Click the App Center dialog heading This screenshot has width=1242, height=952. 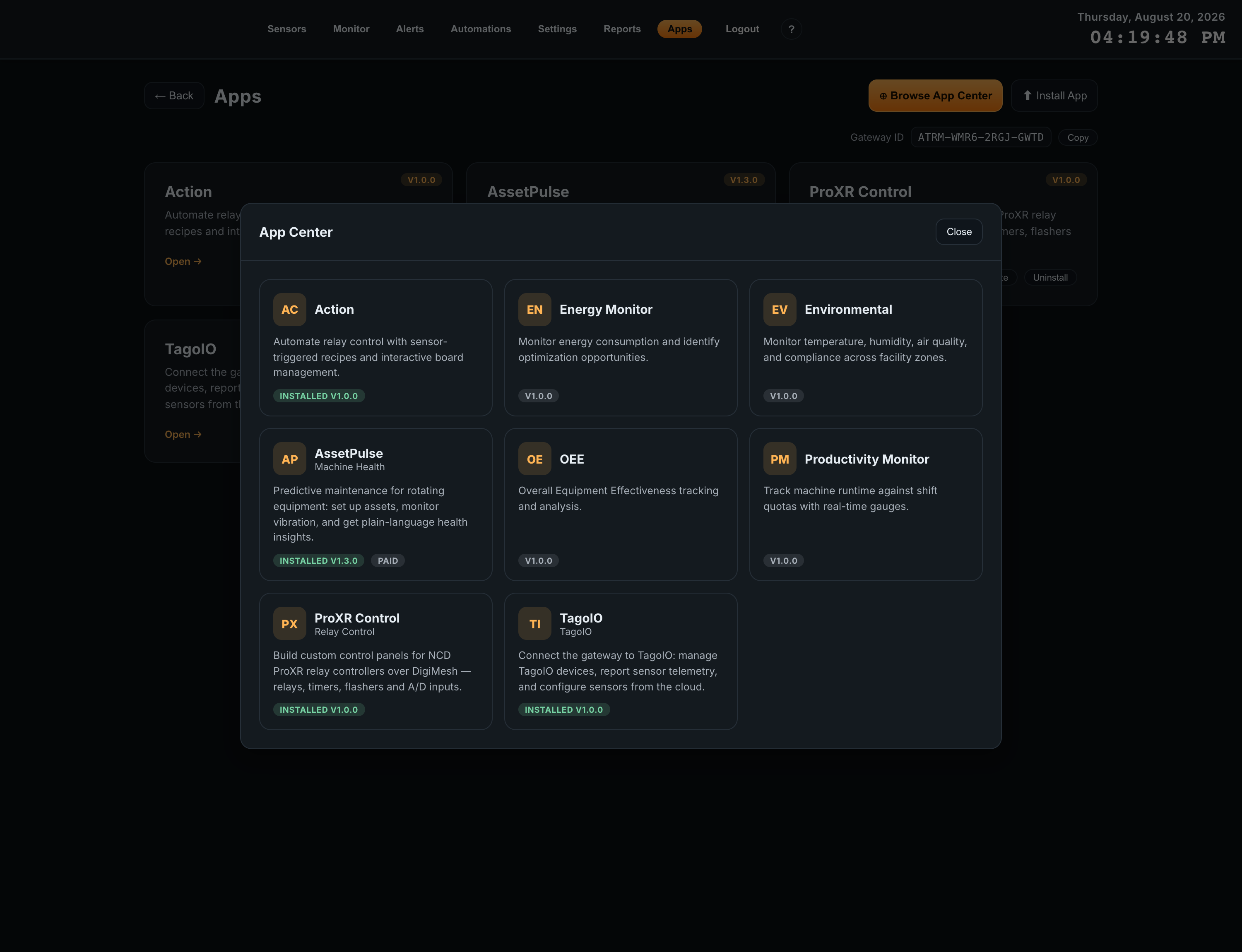(x=296, y=232)
